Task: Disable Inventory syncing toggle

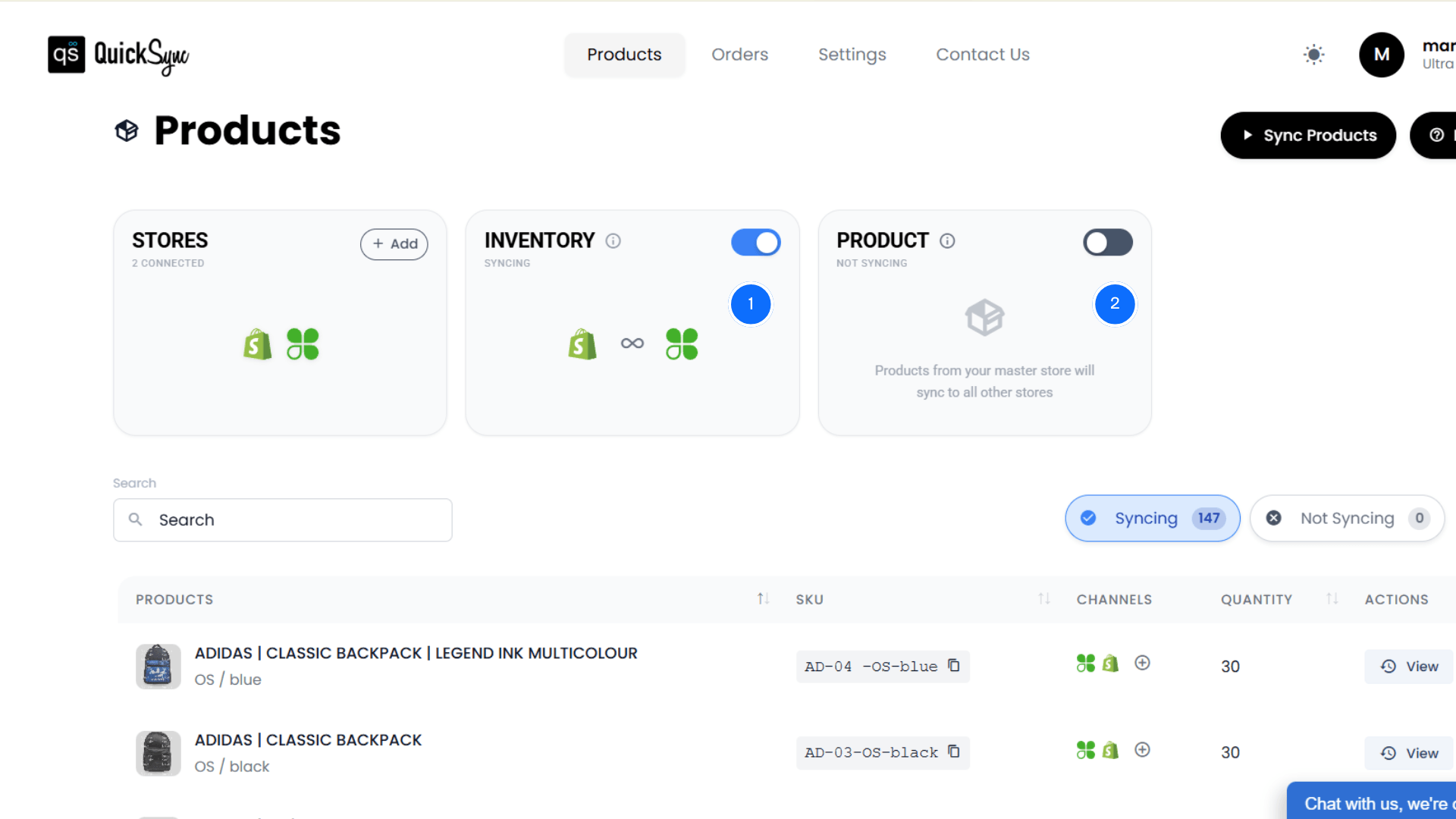Action: pos(755,242)
